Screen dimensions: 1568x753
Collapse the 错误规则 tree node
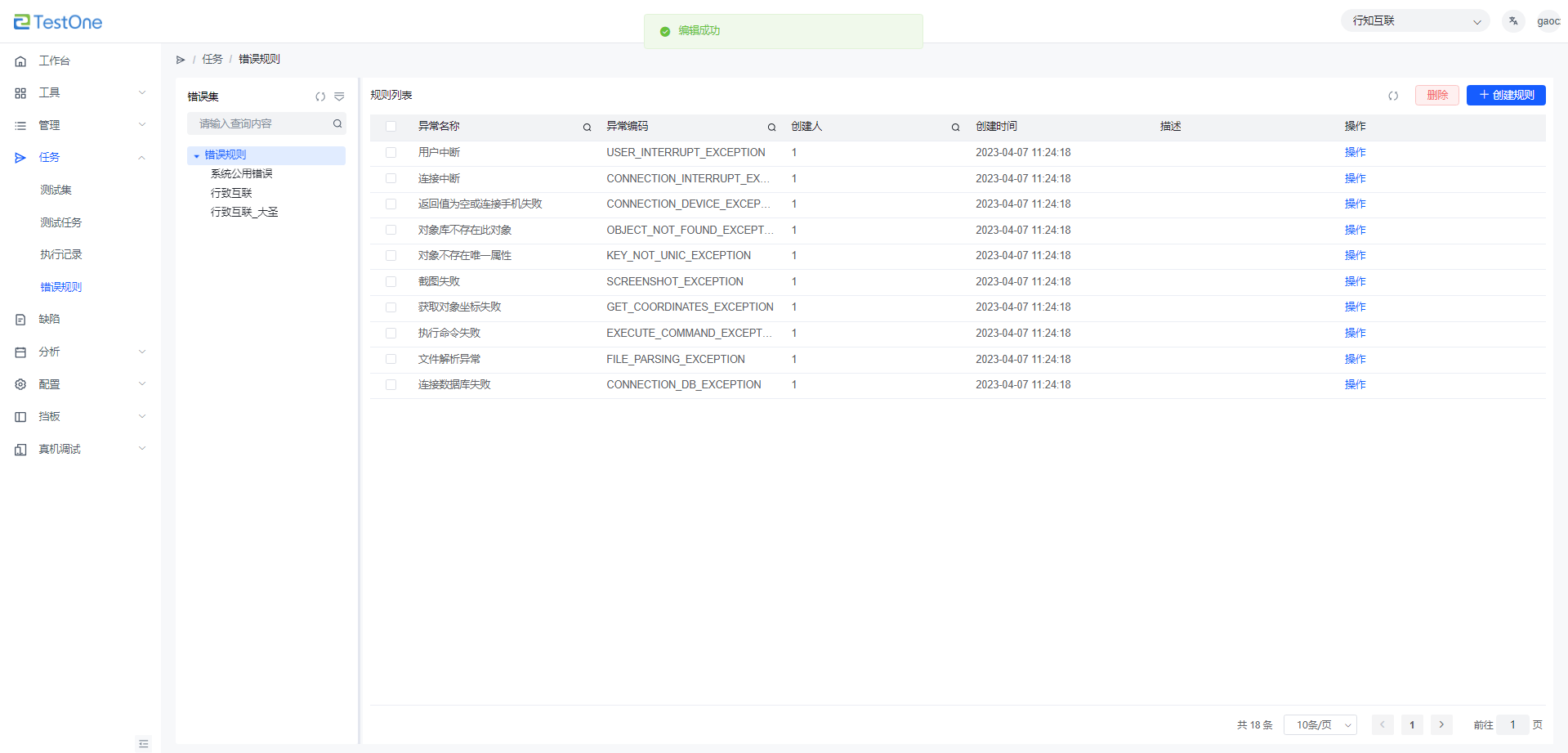click(197, 155)
